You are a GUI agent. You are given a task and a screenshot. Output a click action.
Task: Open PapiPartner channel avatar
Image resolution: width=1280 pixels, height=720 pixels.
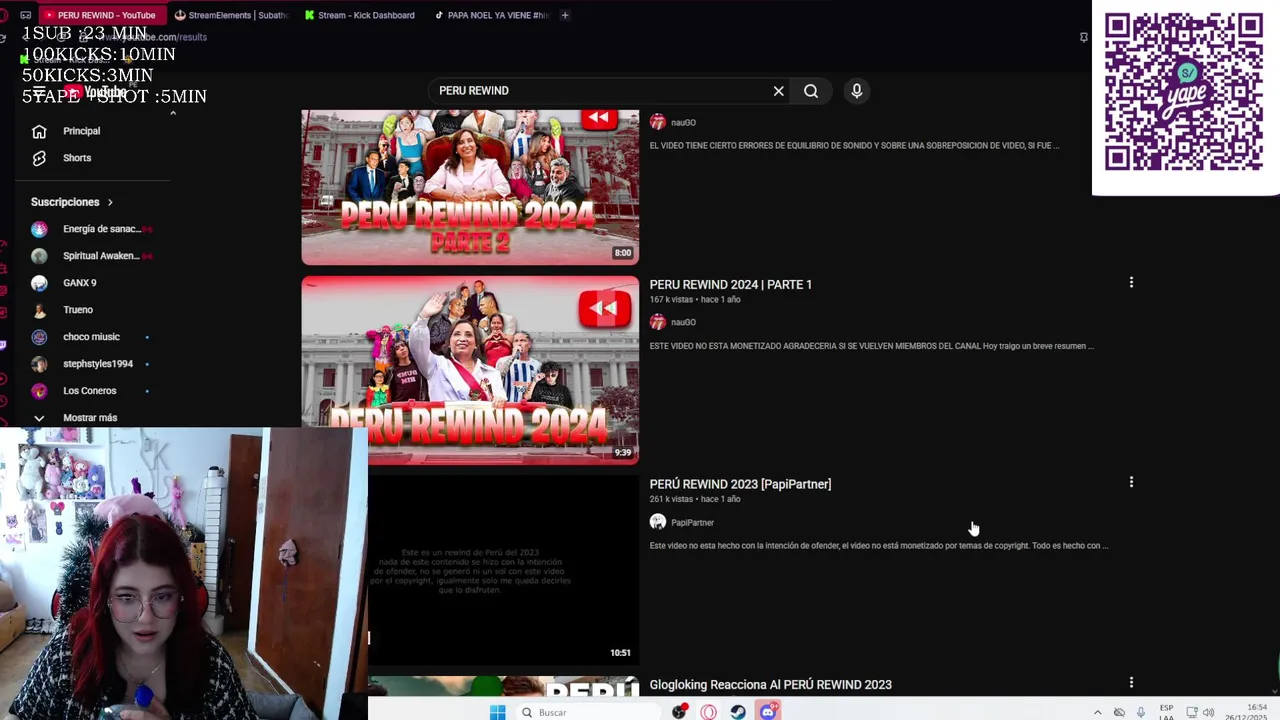point(657,522)
